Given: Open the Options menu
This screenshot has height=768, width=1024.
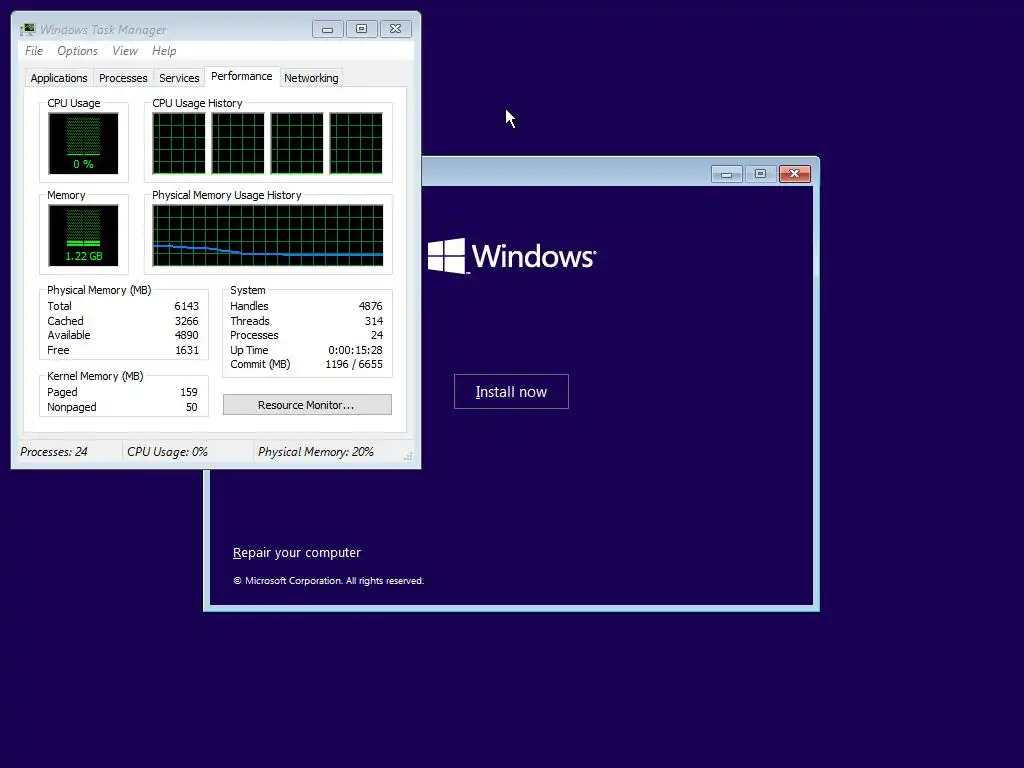Looking at the screenshot, I should point(77,51).
